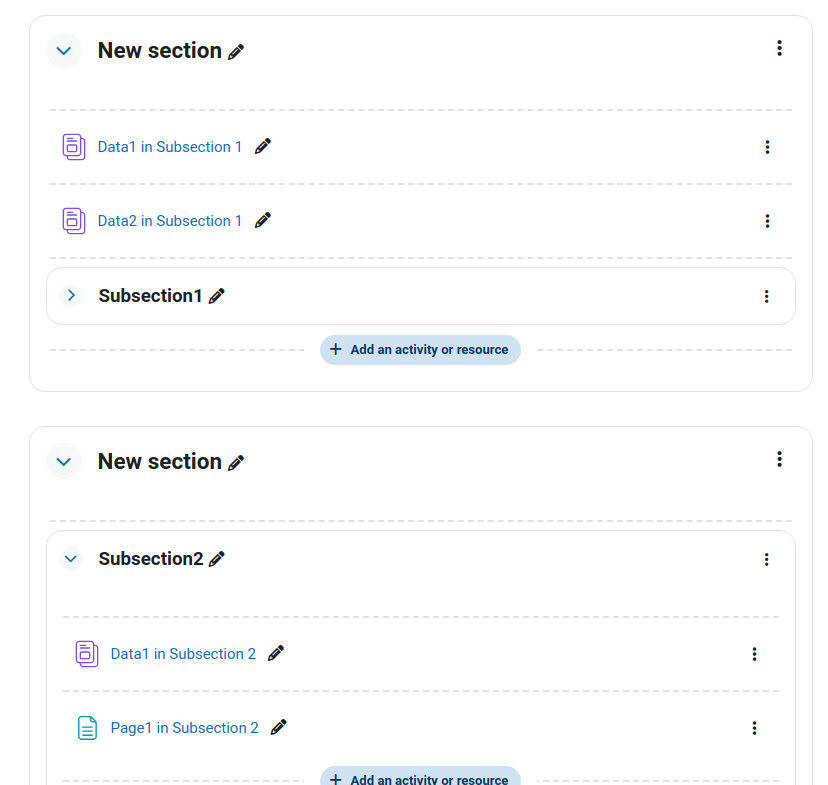Open the three-dot menu for Data1 in Subsection 2
This screenshot has width=828, height=785.
pos(754,654)
